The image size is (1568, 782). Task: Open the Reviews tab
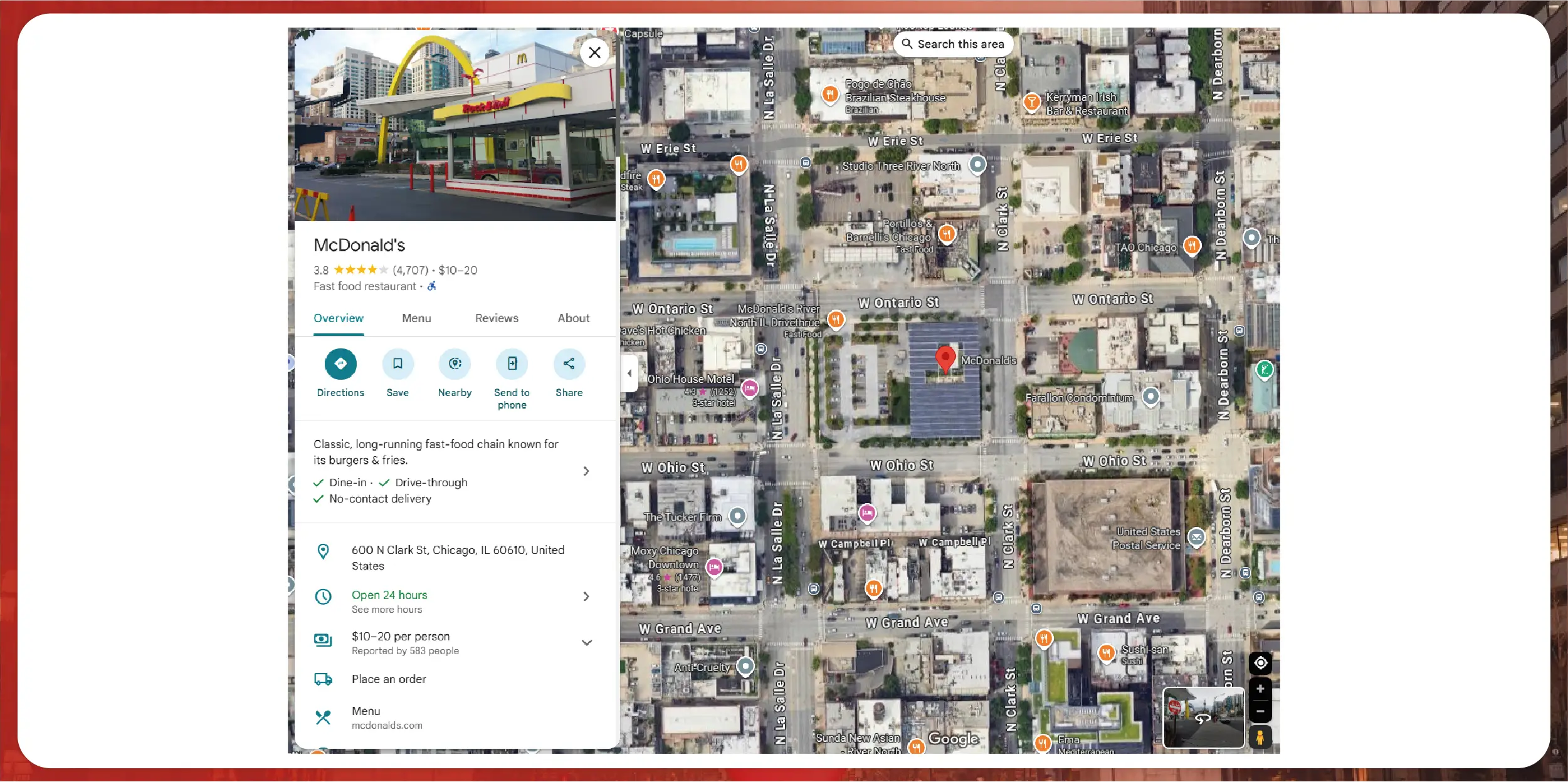point(497,318)
